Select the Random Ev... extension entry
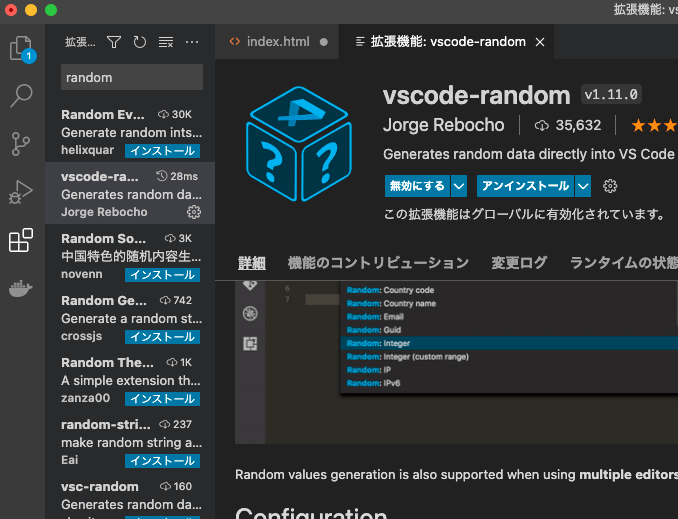 click(x=130, y=131)
